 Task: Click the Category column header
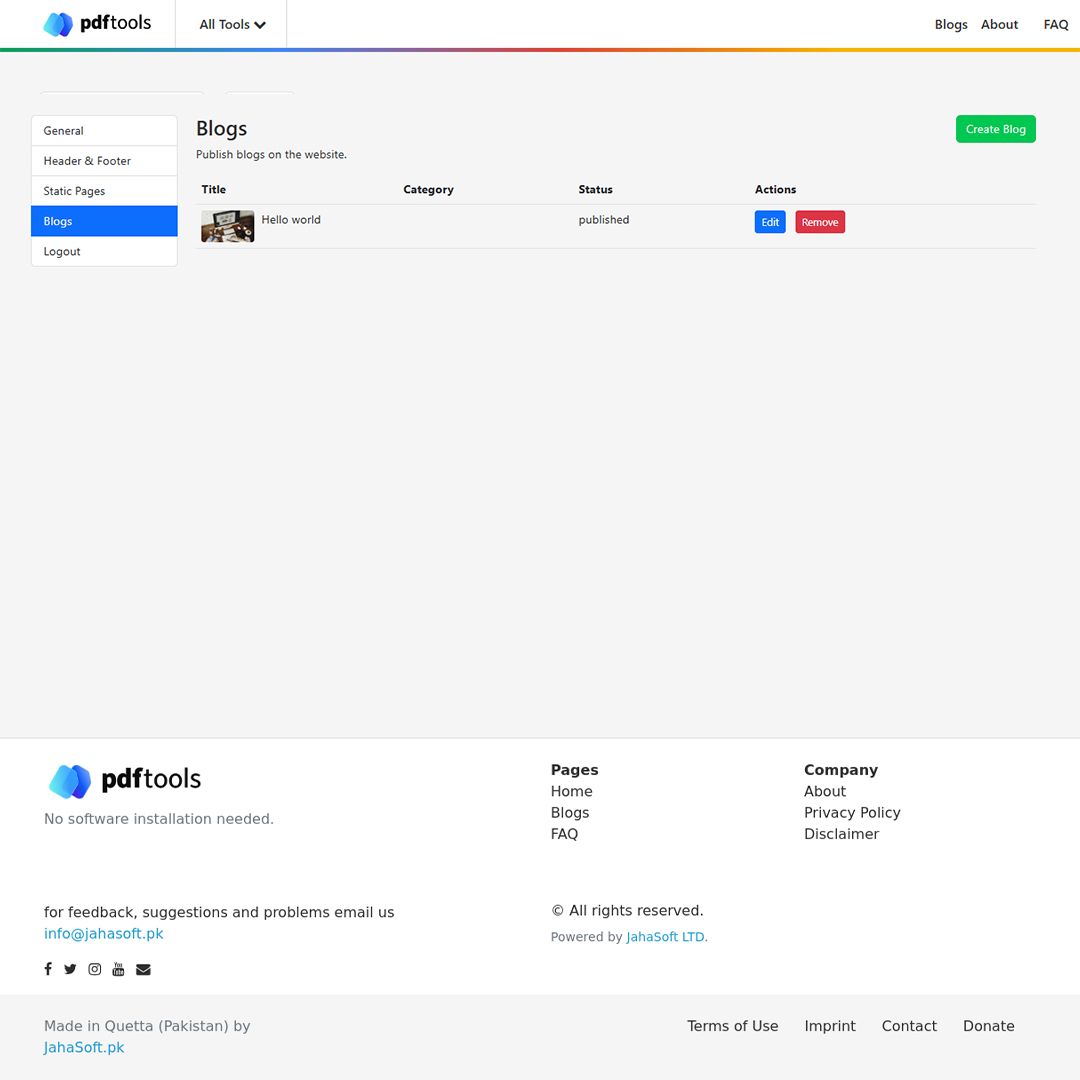point(428,189)
